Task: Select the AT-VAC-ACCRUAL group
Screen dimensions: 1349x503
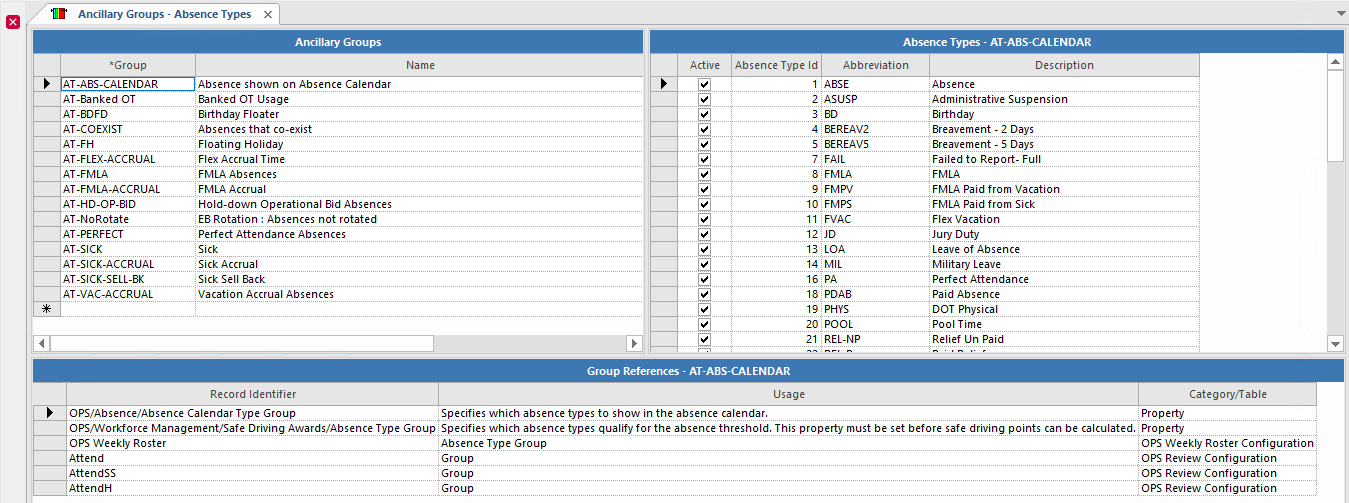Action: click(128, 294)
